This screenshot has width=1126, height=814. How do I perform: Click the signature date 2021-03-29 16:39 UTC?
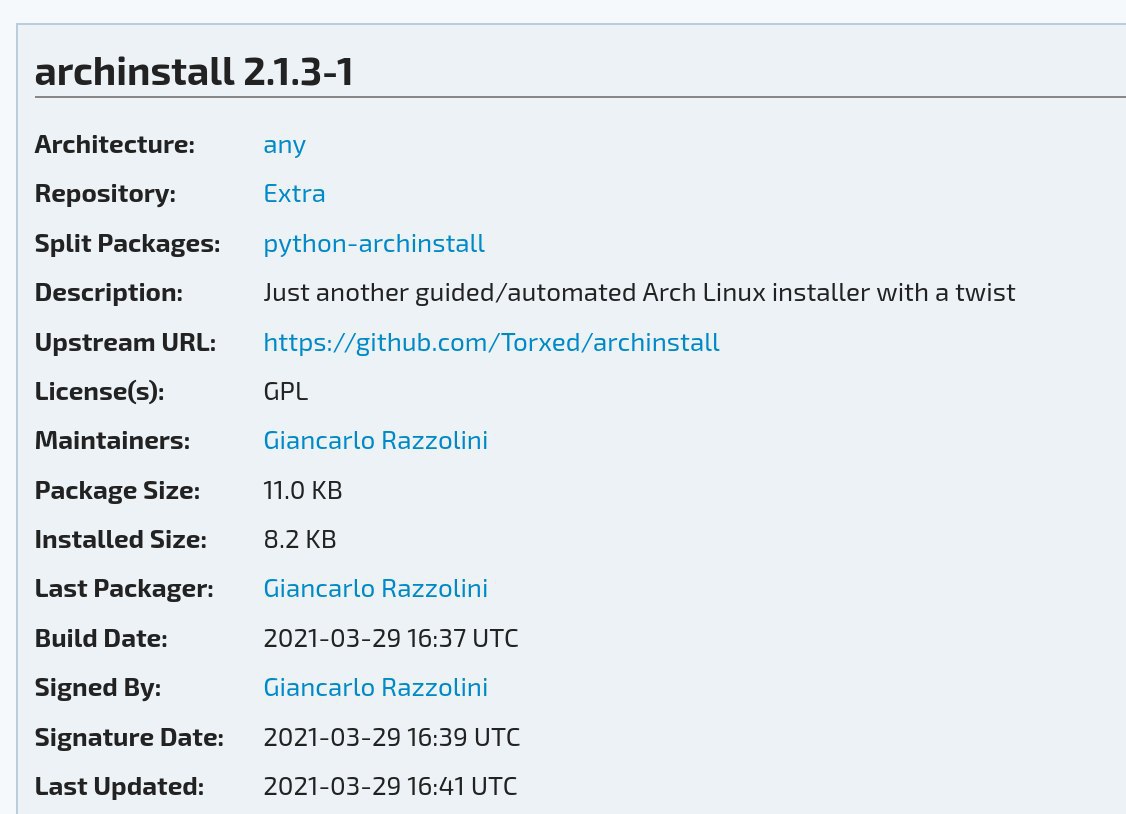coord(391,738)
